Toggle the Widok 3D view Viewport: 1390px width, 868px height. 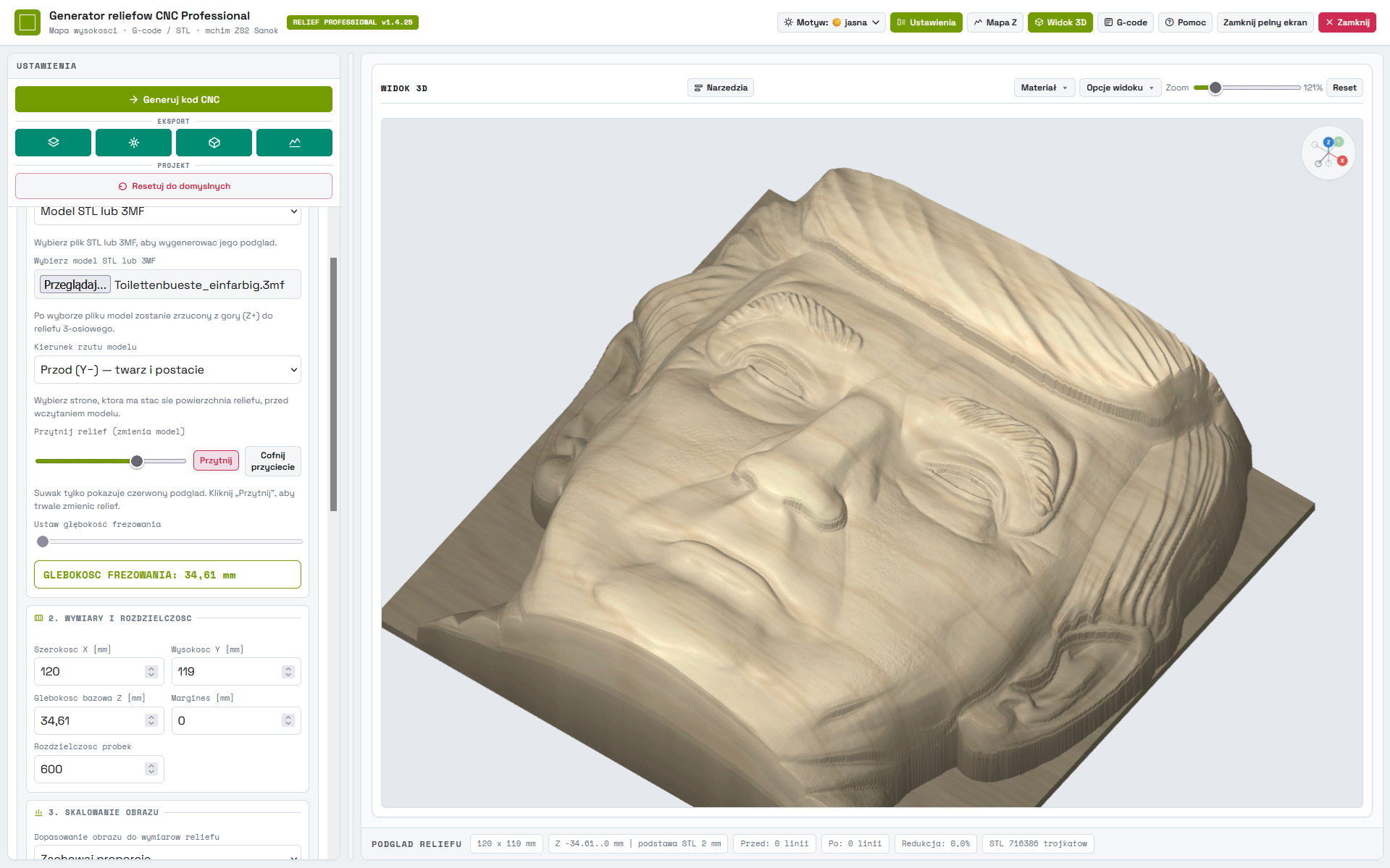coord(1060,22)
